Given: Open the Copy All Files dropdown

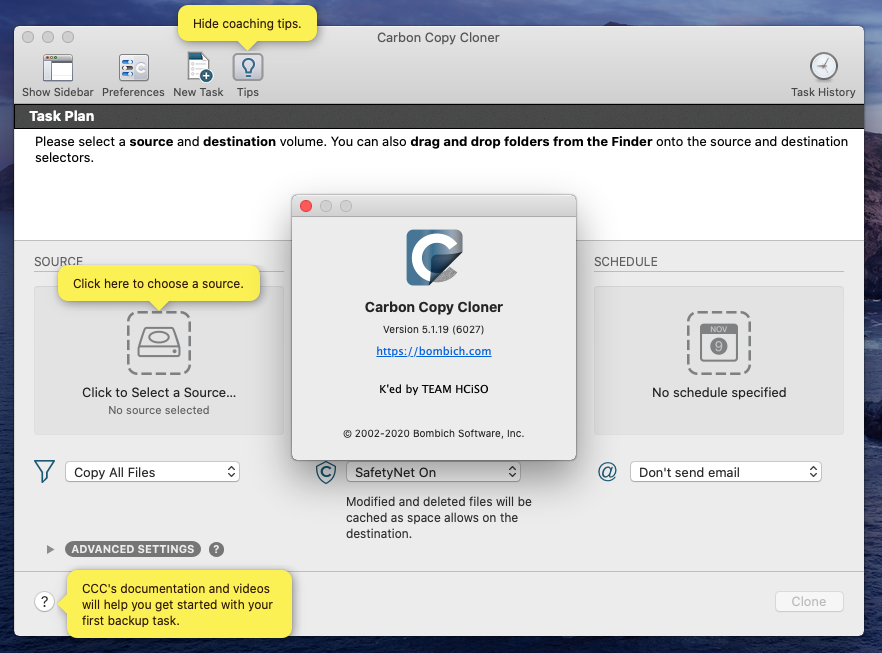Looking at the screenshot, I should tap(152, 472).
